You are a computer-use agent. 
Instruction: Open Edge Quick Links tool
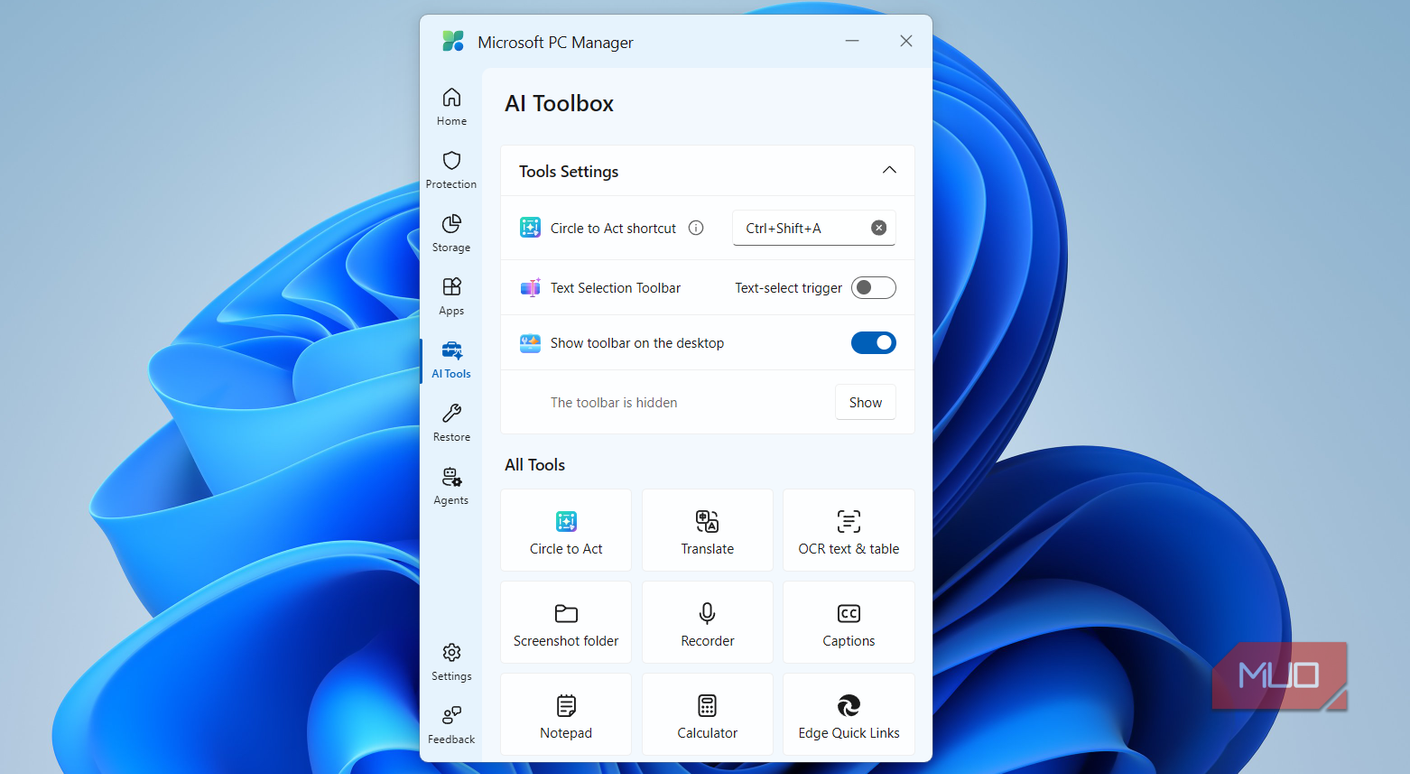pyautogui.click(x=848, y=714)
